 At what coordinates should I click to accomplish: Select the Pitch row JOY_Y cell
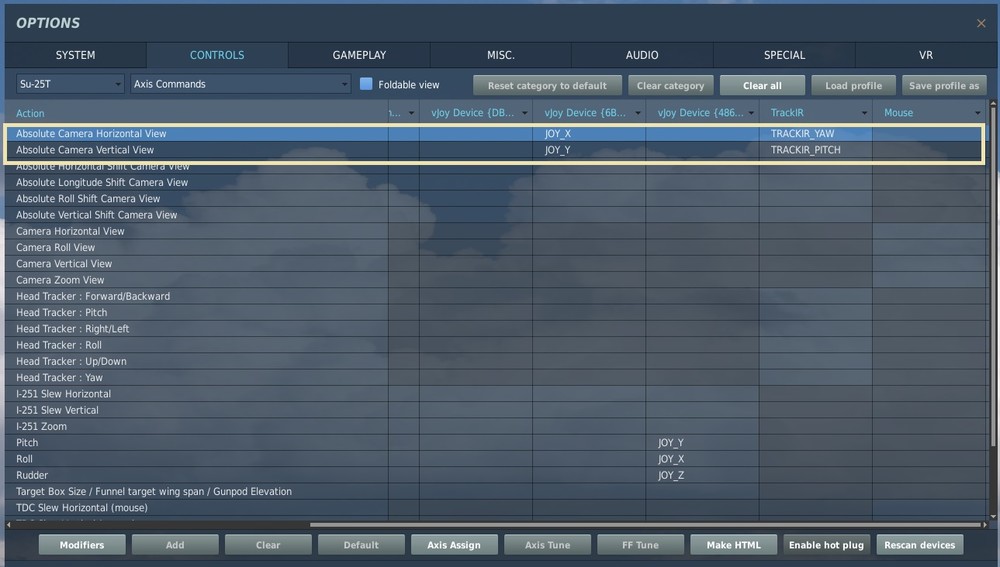[702, 443]
